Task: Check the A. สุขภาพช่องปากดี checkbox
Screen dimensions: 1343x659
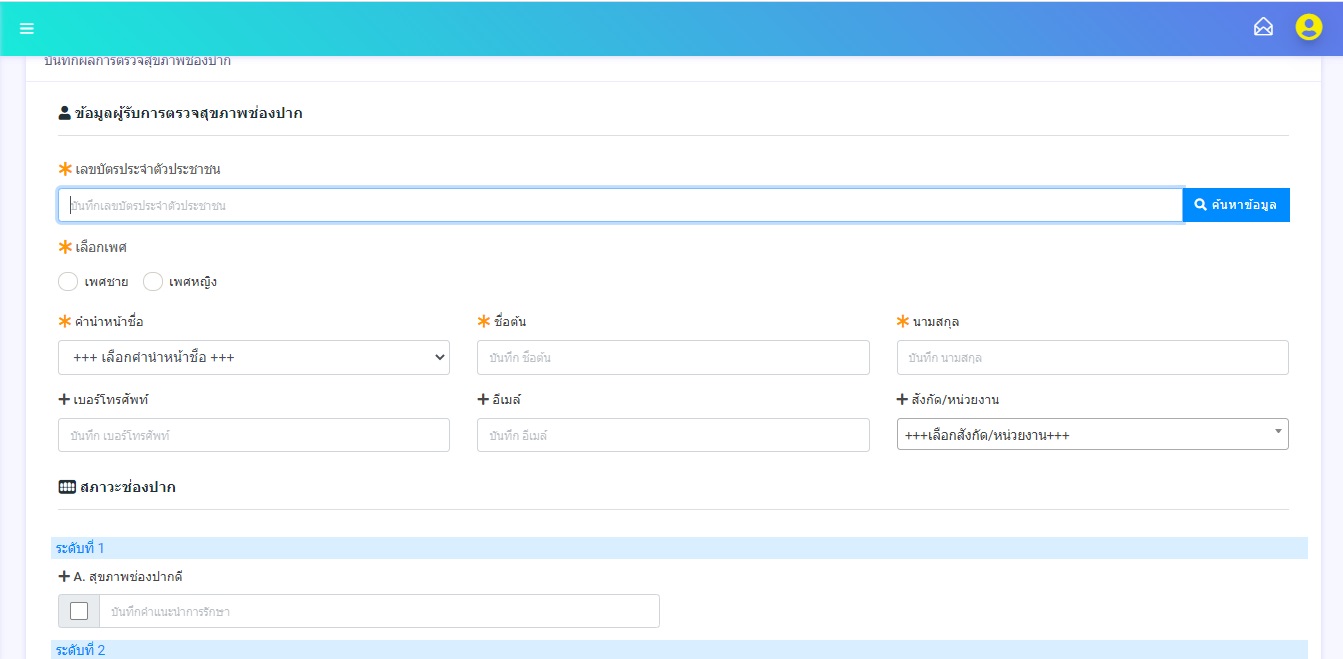Action: click(79, 611)
